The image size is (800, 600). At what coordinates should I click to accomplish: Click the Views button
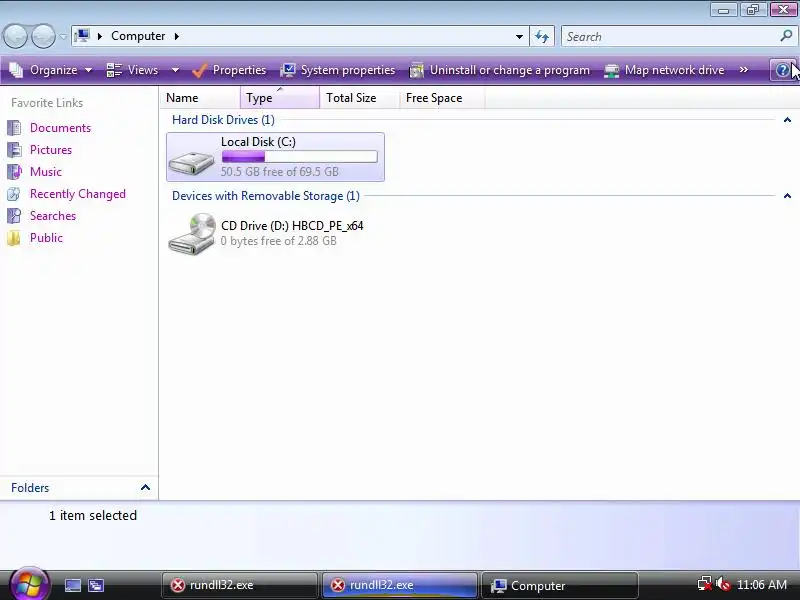click(x=133, y=70)
